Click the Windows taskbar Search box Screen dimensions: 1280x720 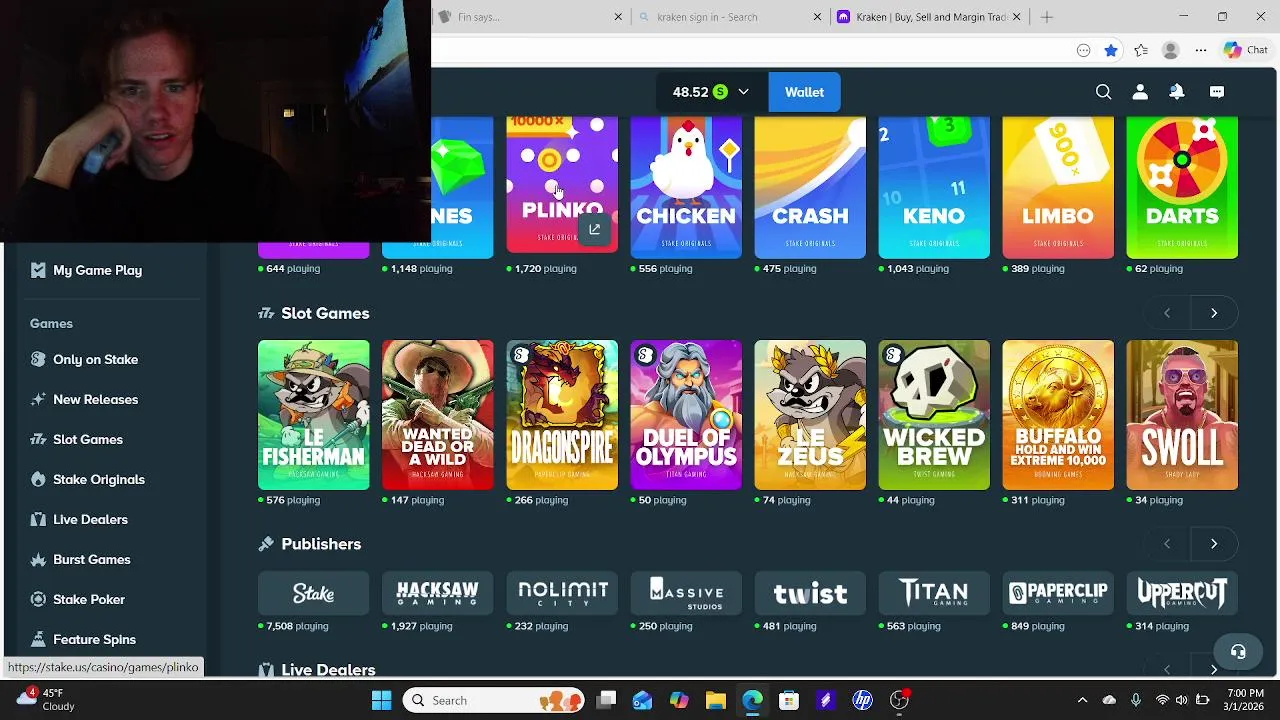pyautogui.click(x=495, y=700)
